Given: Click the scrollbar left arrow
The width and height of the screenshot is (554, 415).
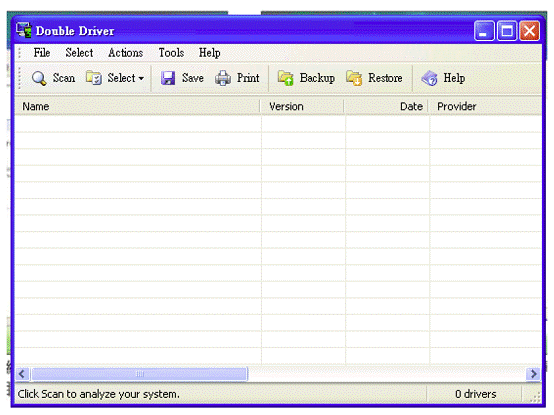Looking at the screenshot, I should 22,374.
